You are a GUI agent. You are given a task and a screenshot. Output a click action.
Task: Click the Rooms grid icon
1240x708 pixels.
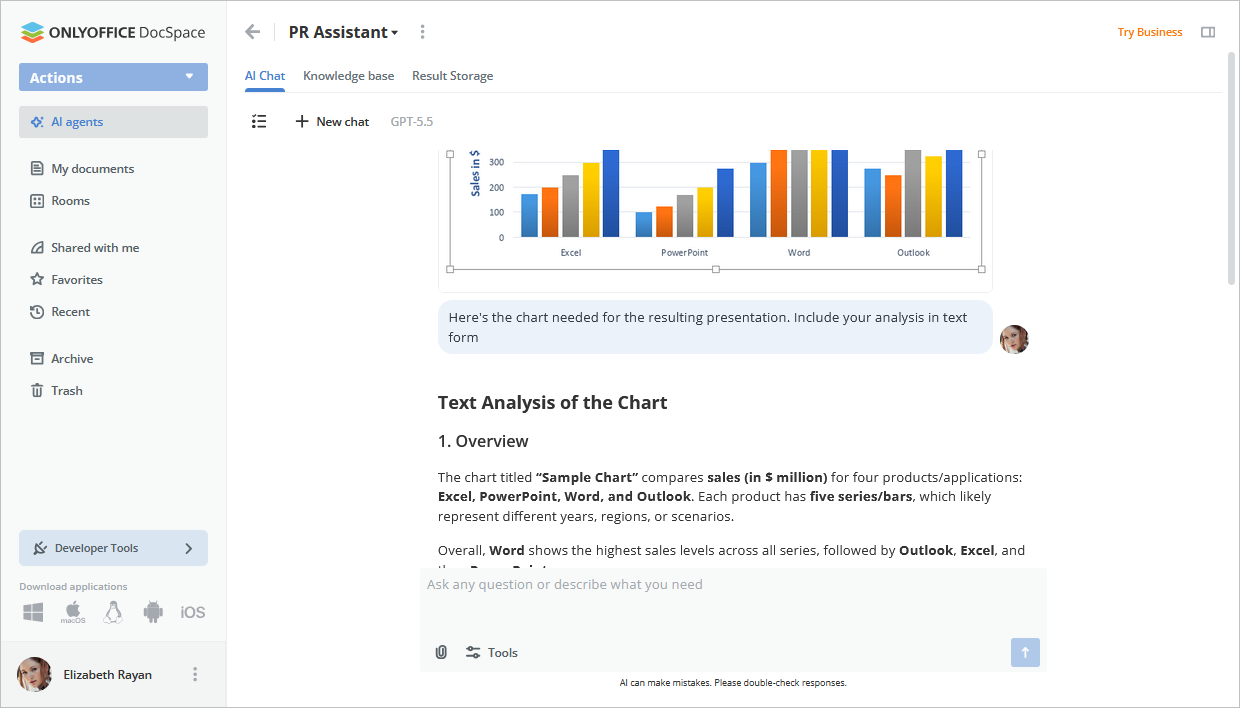37,201
